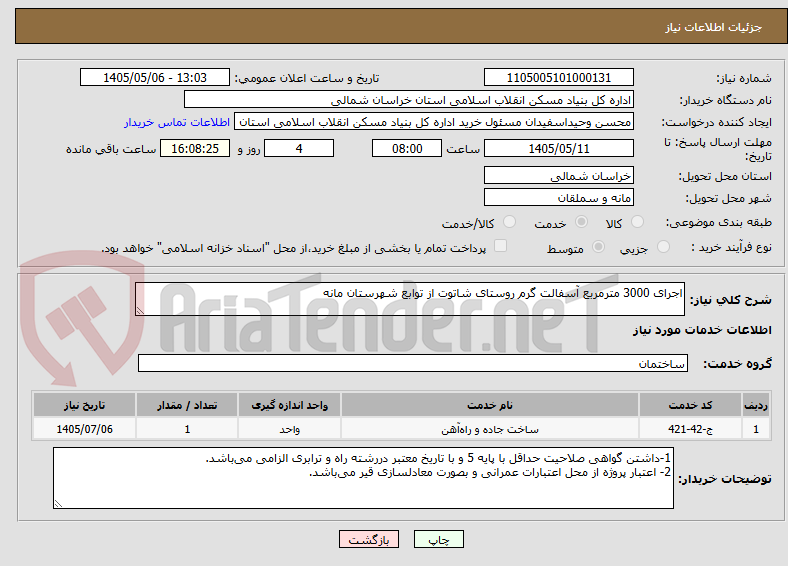The width and height of the screenshot is (788, 566).
Task: Click the remaining time field 16:08:25
Action: 195,148
